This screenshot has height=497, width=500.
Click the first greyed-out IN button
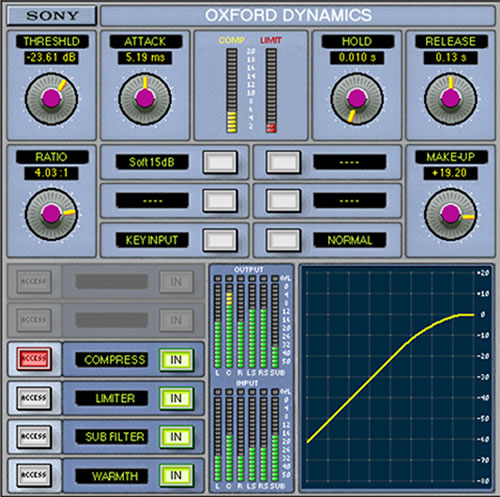176,282
